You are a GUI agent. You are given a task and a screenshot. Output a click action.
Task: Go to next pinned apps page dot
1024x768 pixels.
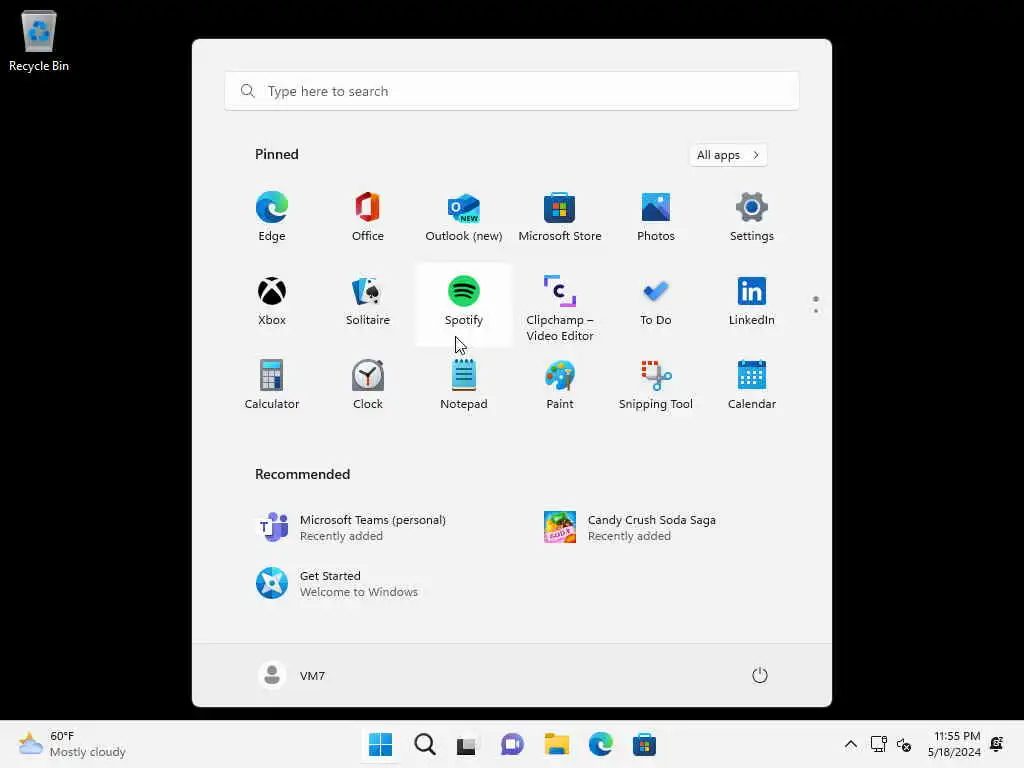coord(816,311)
